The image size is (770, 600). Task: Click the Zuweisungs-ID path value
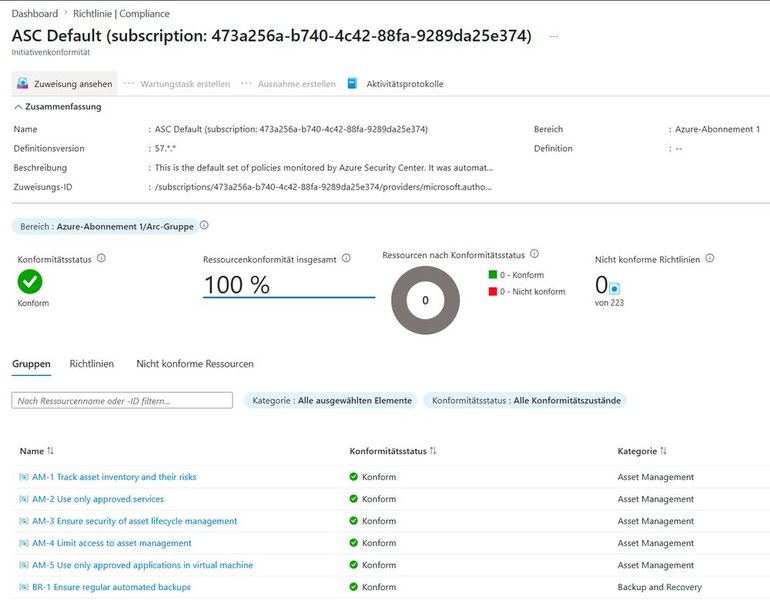point(323,187)
